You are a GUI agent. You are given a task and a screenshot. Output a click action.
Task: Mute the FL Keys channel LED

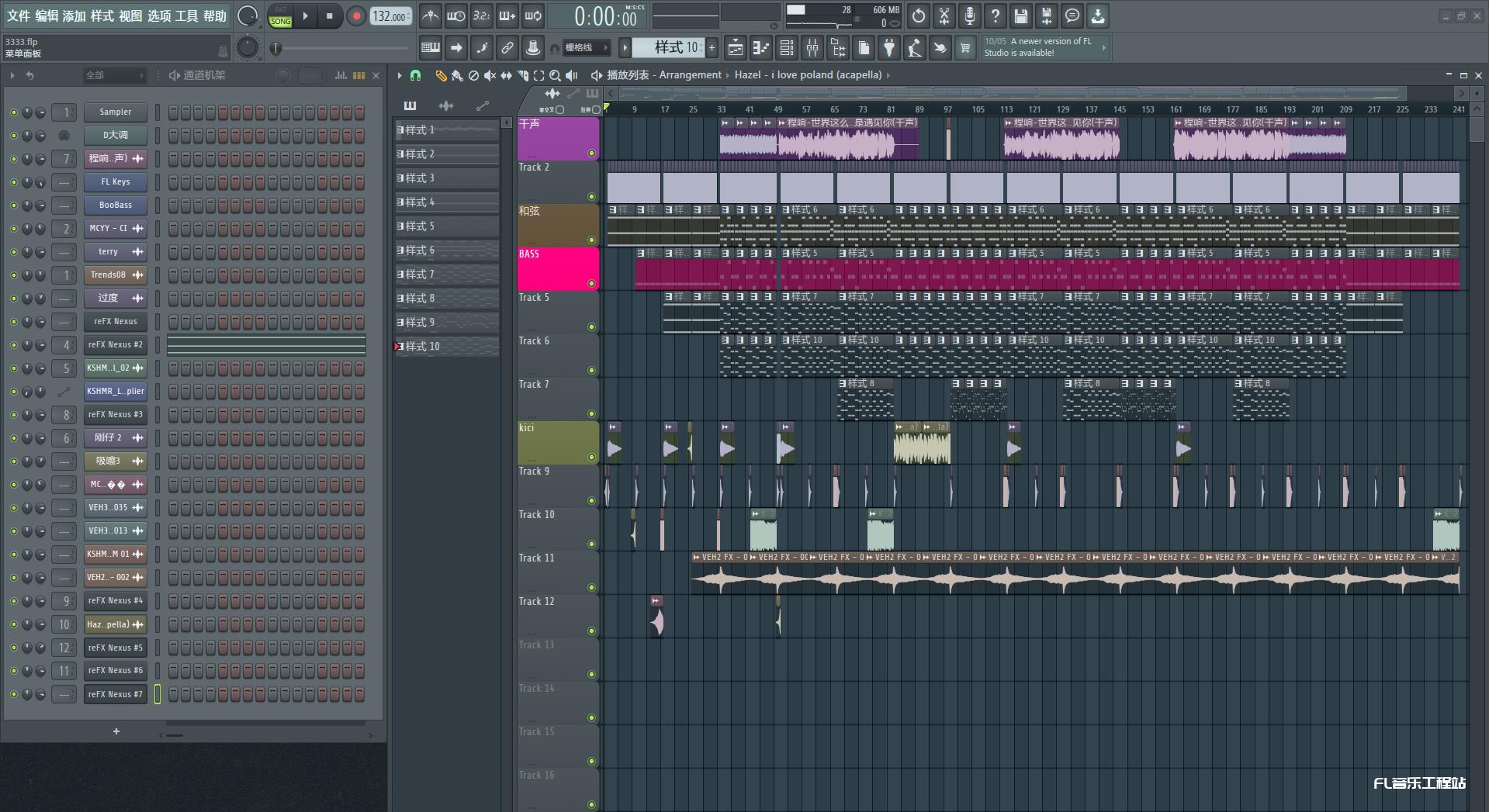pyautogui.click(x=13, y=182)
